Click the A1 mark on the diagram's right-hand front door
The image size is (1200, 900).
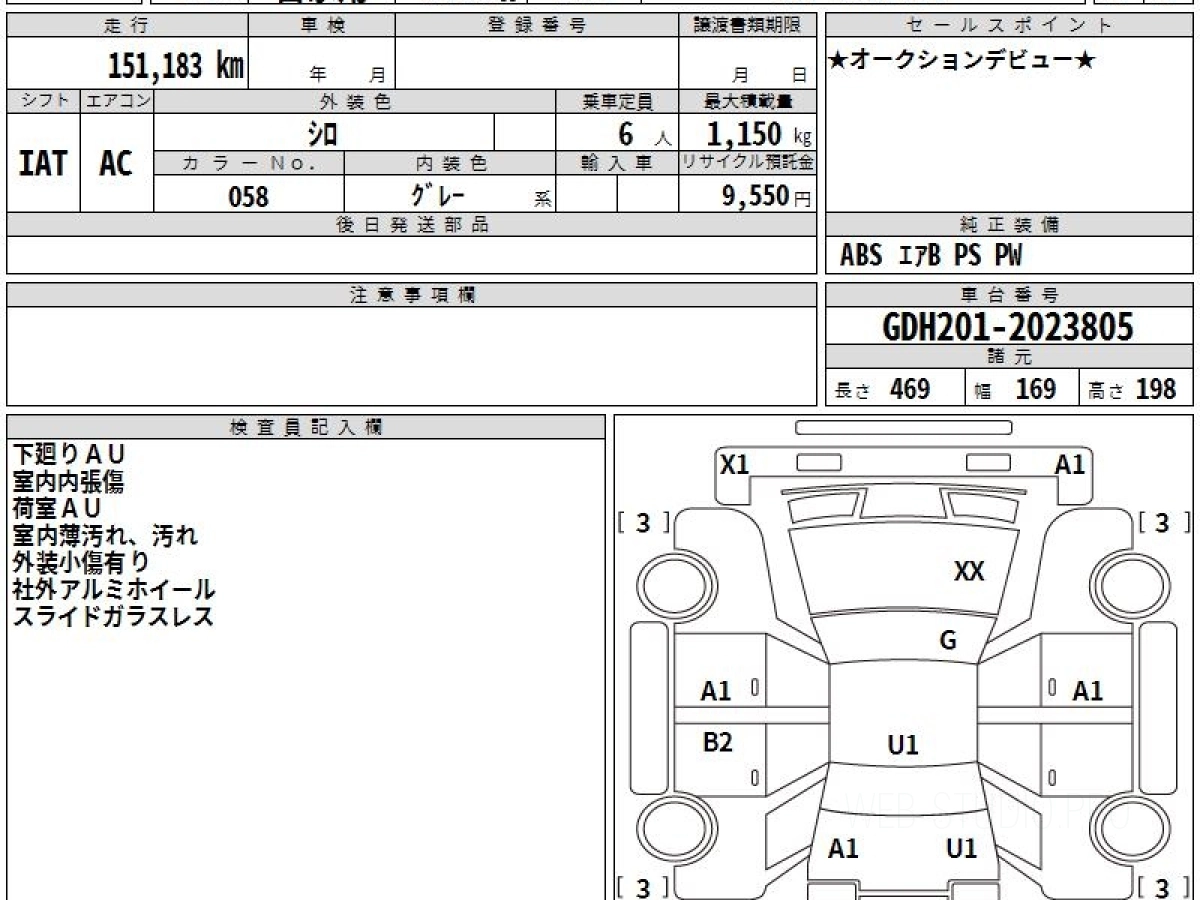tap(1087, 691)
